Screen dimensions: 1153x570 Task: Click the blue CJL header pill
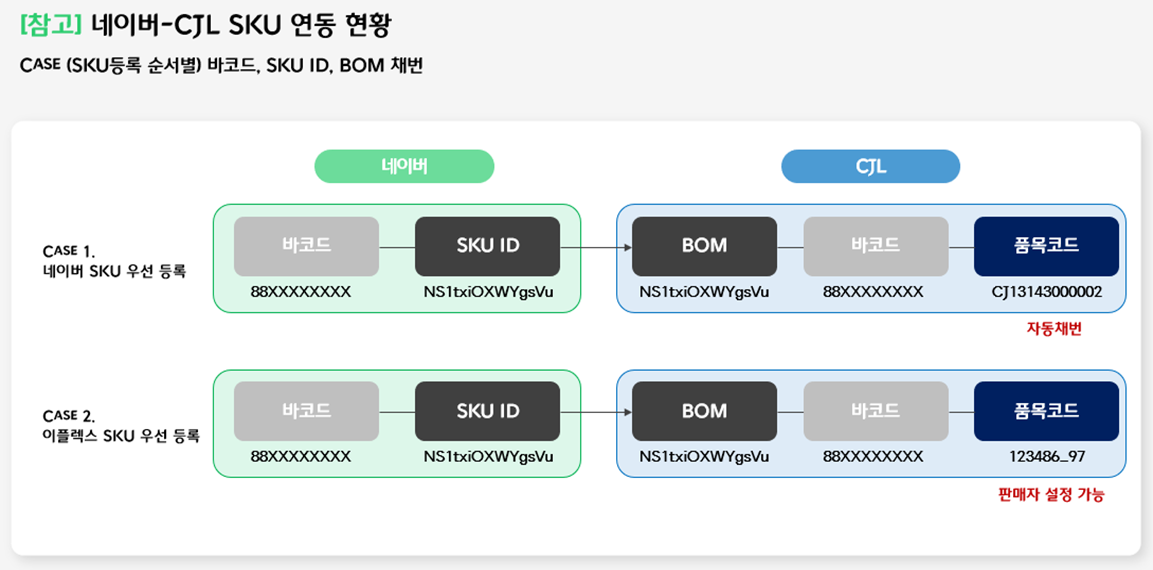(x=870, y=167)
